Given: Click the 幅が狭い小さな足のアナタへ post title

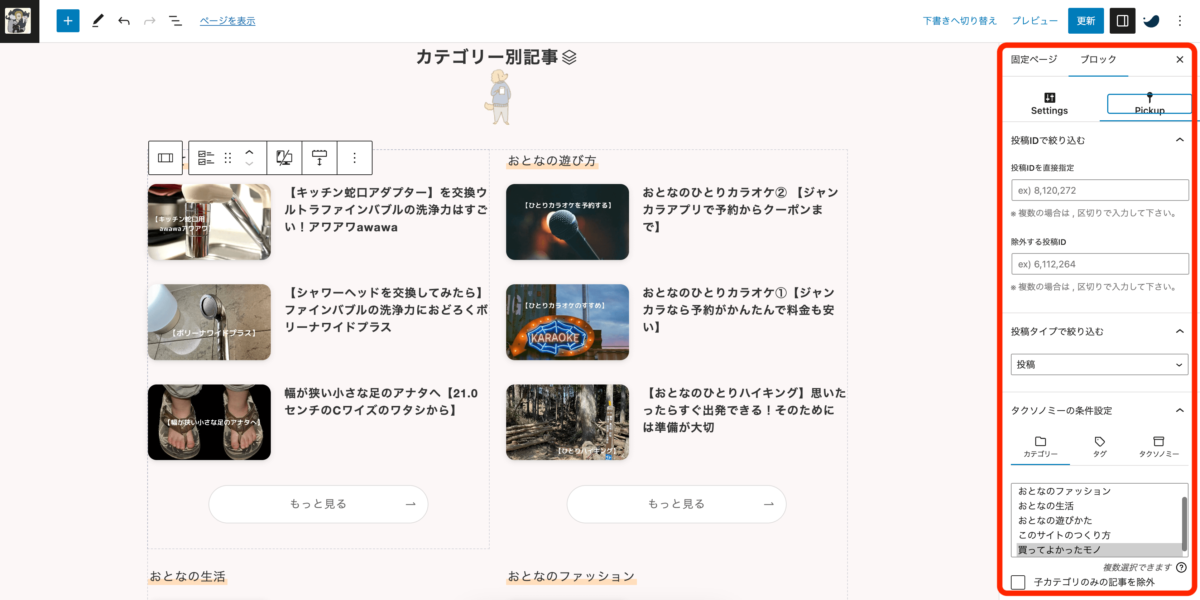Looking at the screenshot, I should pos(383,401).
